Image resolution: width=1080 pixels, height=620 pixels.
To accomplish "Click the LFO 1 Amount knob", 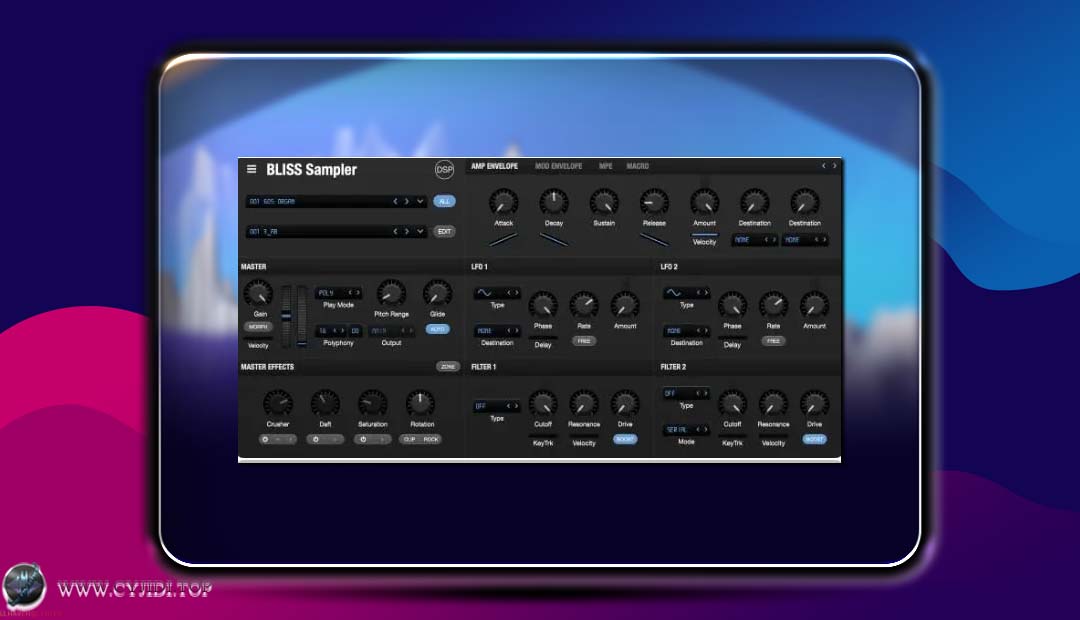I will click(625, 305).
